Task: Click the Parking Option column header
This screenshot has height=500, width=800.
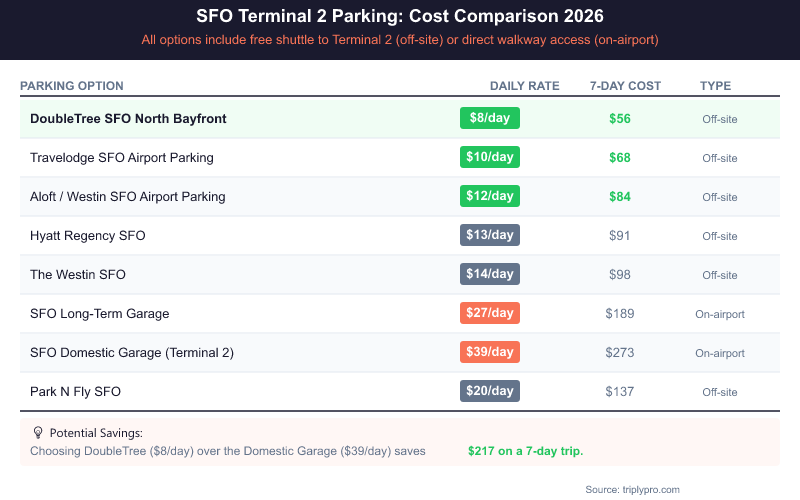Action: click(x=72, y=86)
